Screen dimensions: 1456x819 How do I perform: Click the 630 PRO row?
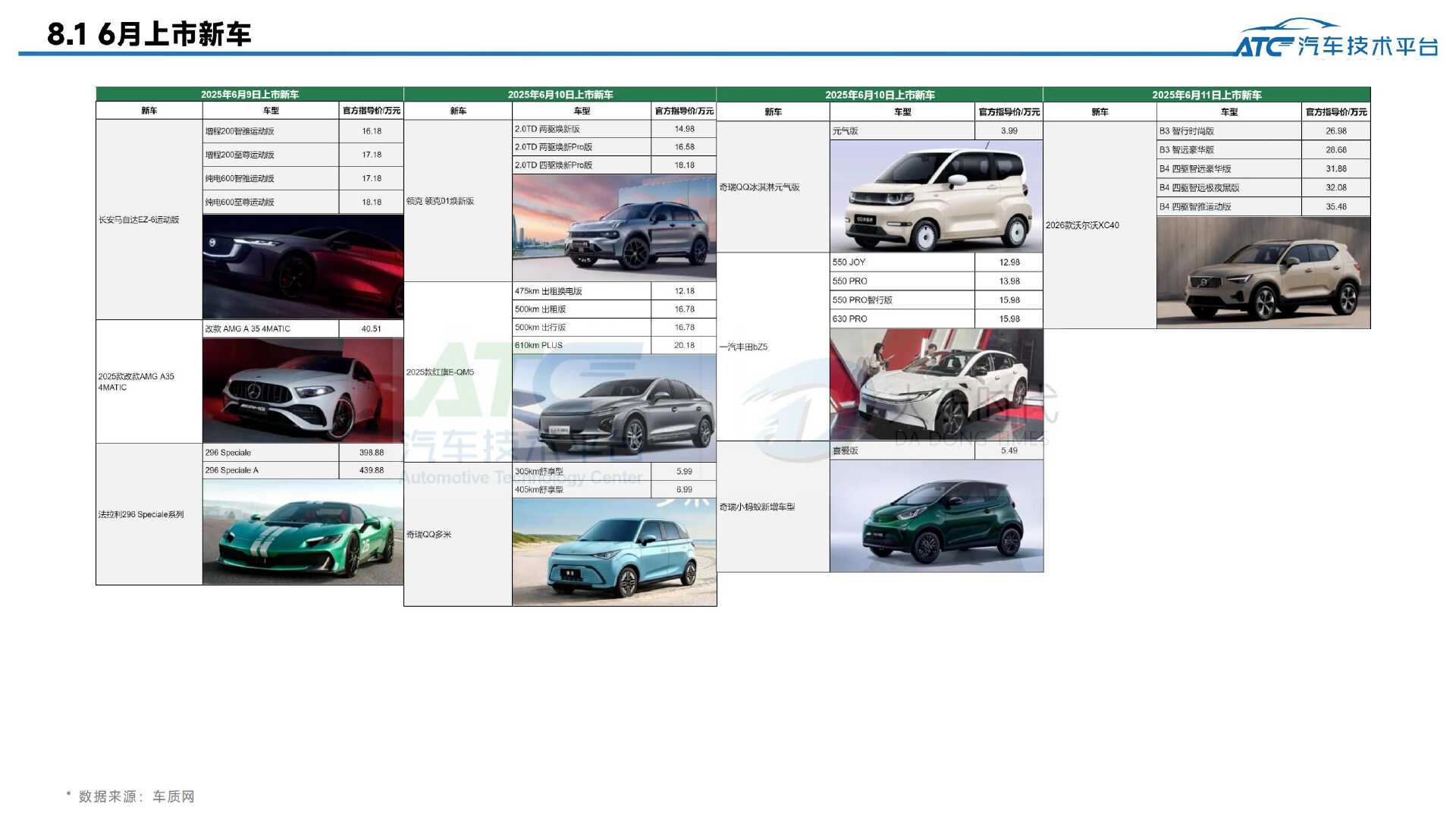pos(937,319)
